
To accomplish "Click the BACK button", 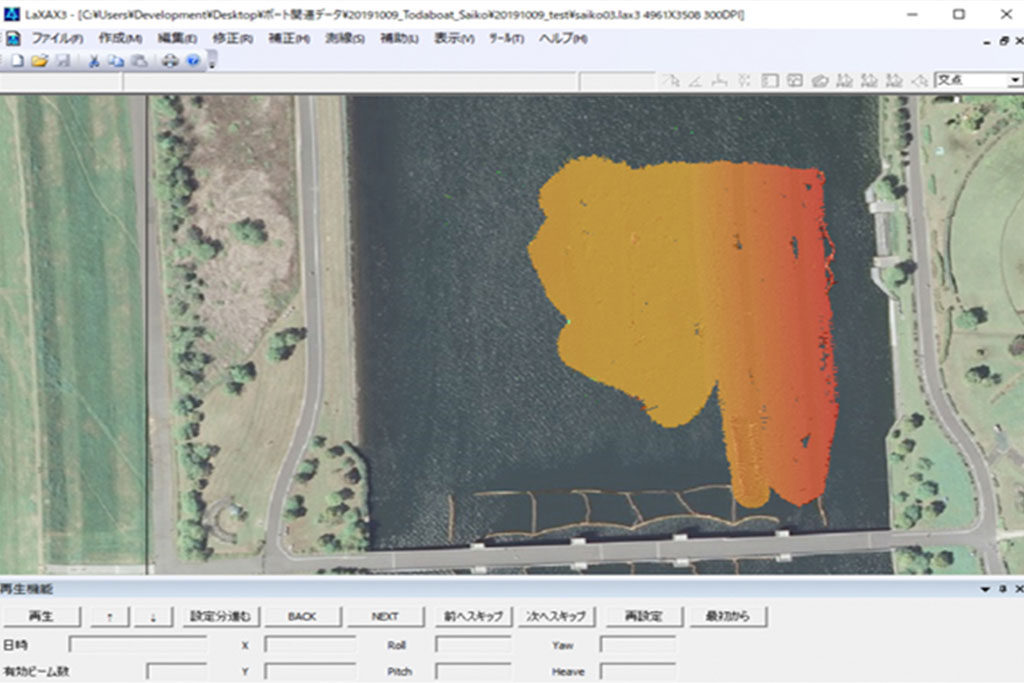I will point(302,616).
